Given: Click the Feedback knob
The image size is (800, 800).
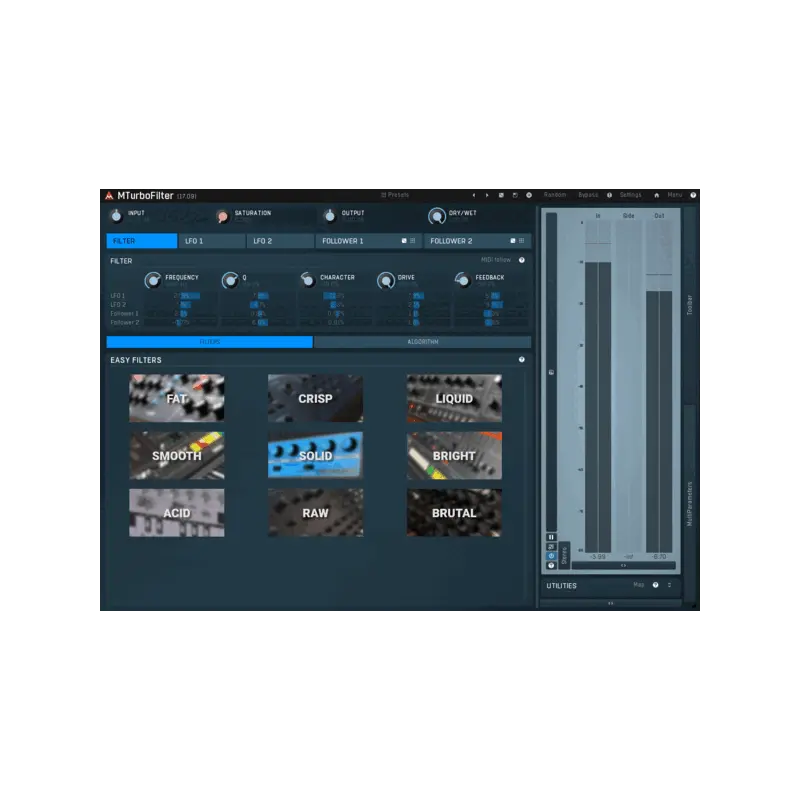Looking at the screenshot, I should point(463,281).
